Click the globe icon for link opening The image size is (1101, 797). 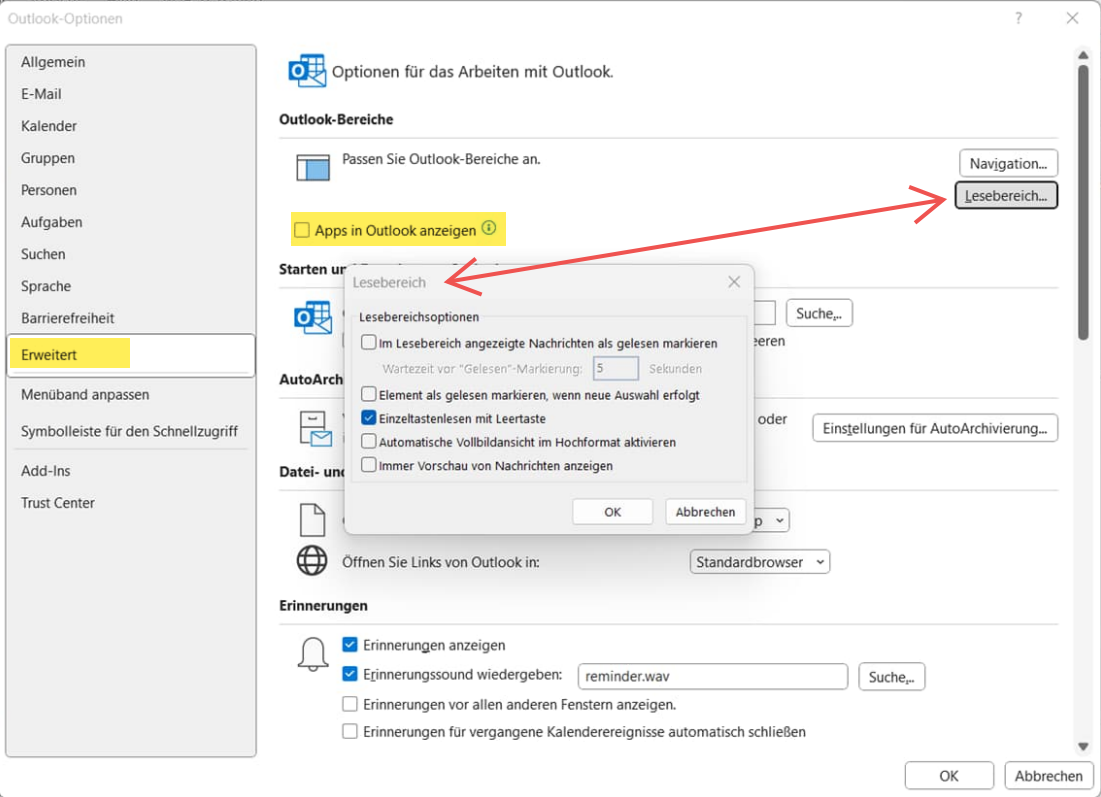point(312,561)
